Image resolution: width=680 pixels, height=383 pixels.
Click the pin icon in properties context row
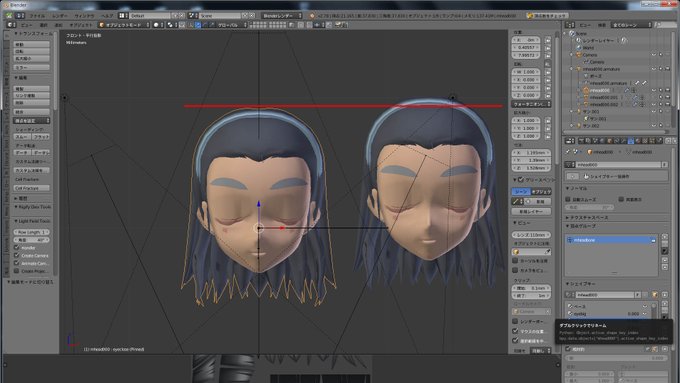click(x=568, y=152)
